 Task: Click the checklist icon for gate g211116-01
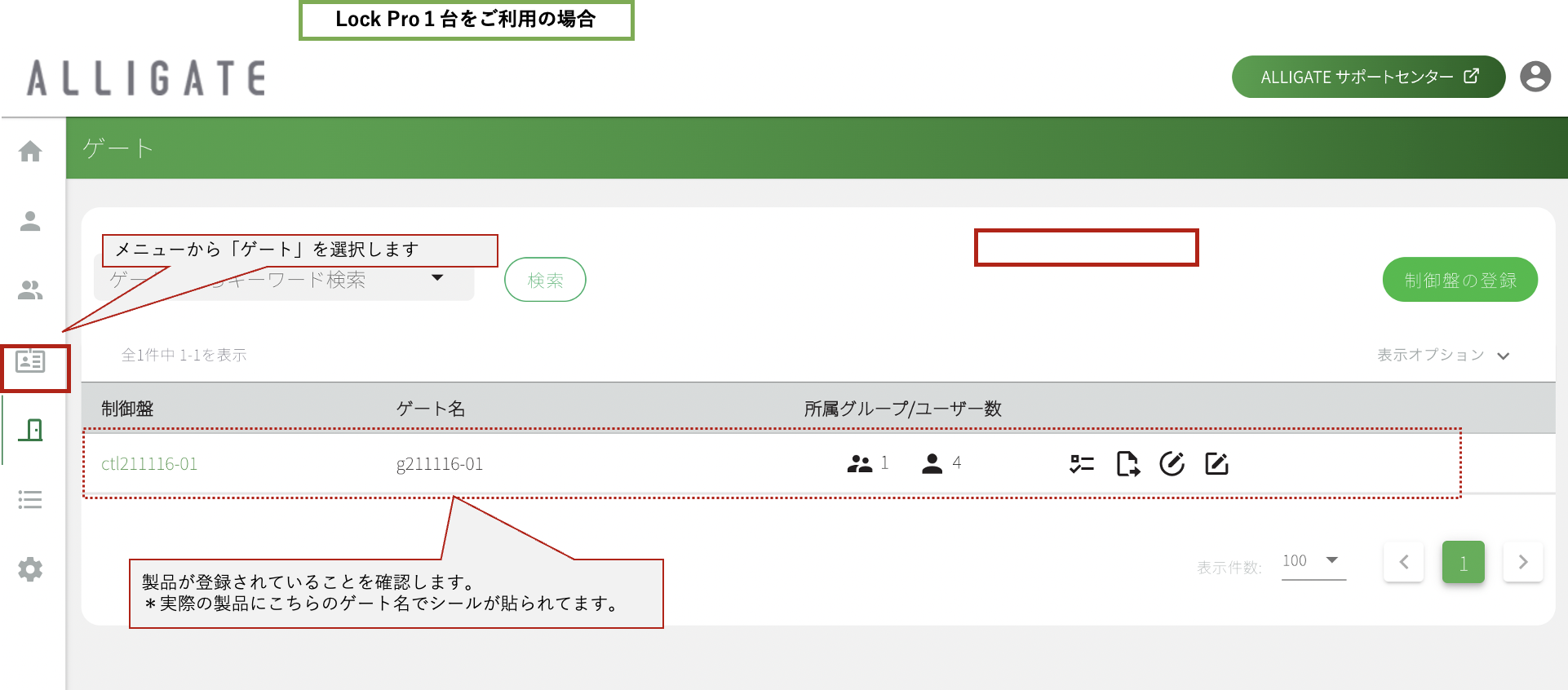[x=1082, y=464]
